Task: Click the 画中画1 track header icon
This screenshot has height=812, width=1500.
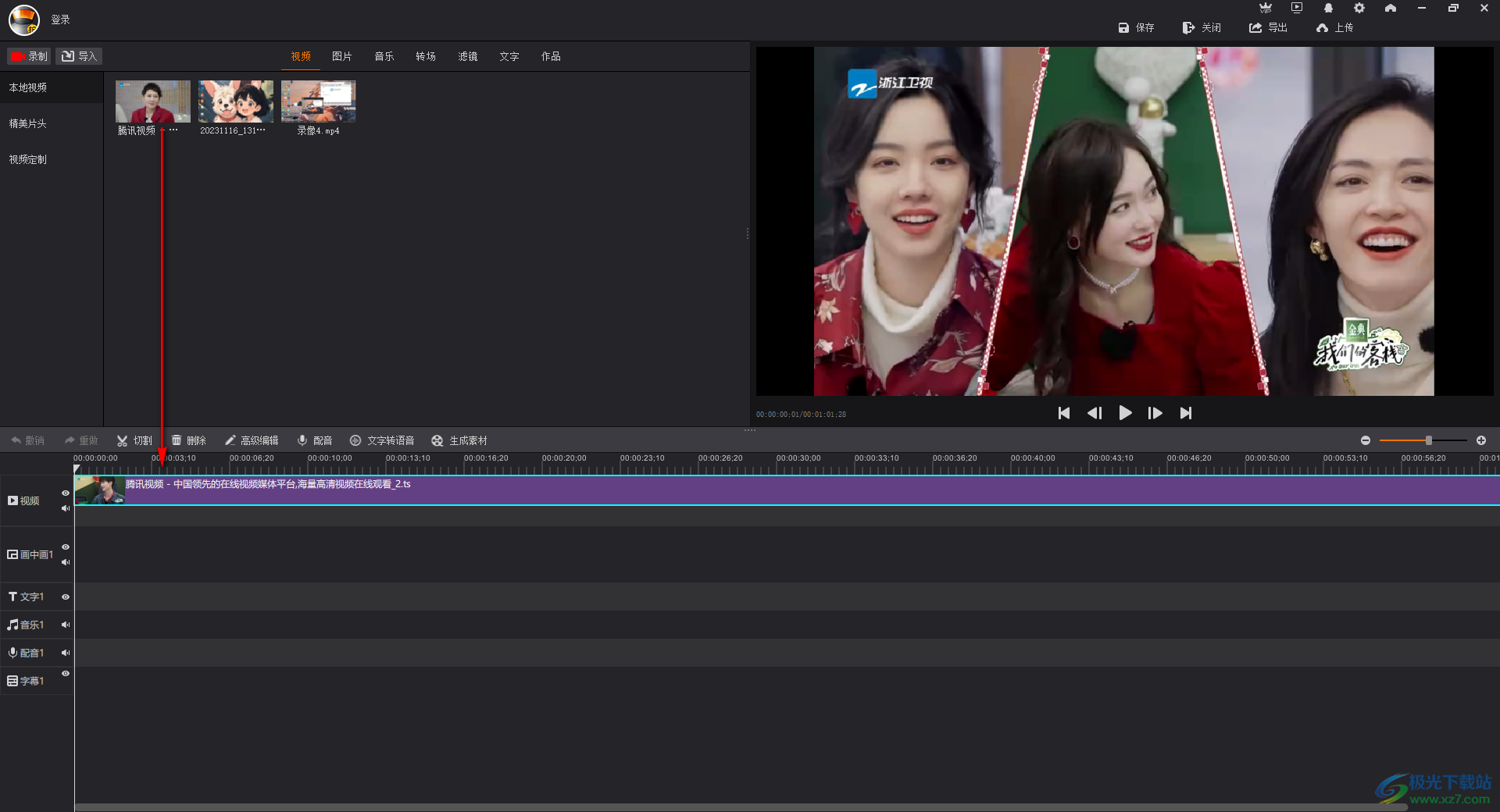Action: 12,554
